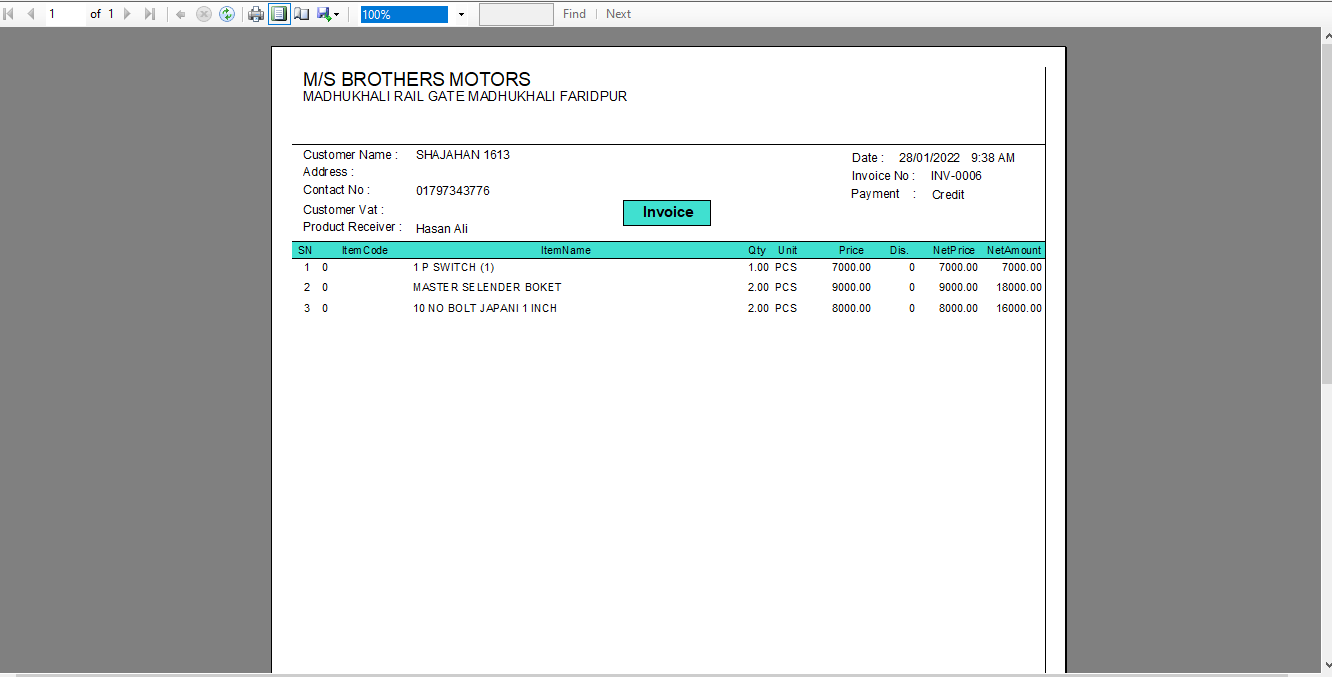The width and height of the screenshot is (1332, 677).
Task: Open the zoom level dropdown arrow
Action: pos(461,15)
